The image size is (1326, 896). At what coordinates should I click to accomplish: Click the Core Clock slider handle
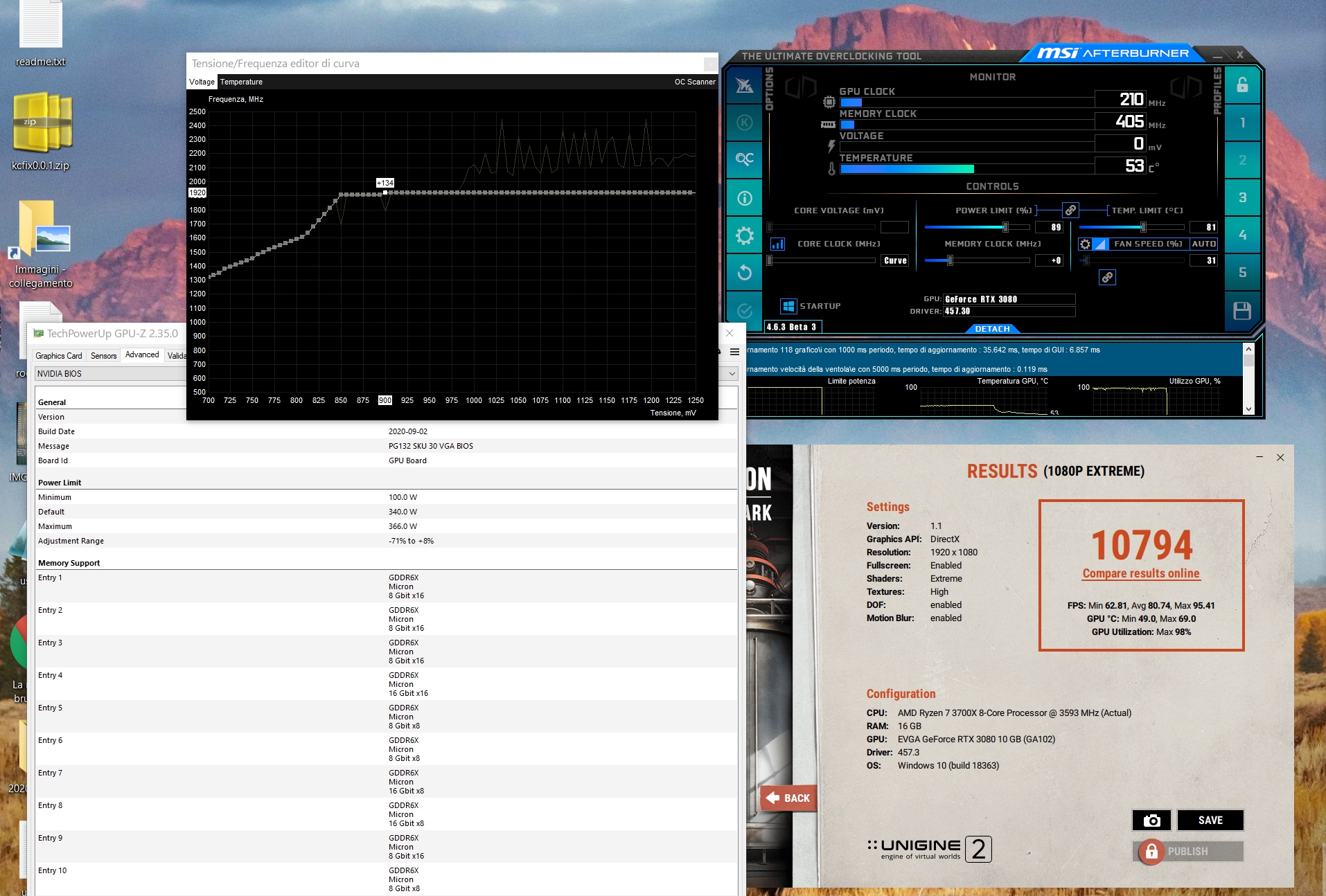coord(769,261)
